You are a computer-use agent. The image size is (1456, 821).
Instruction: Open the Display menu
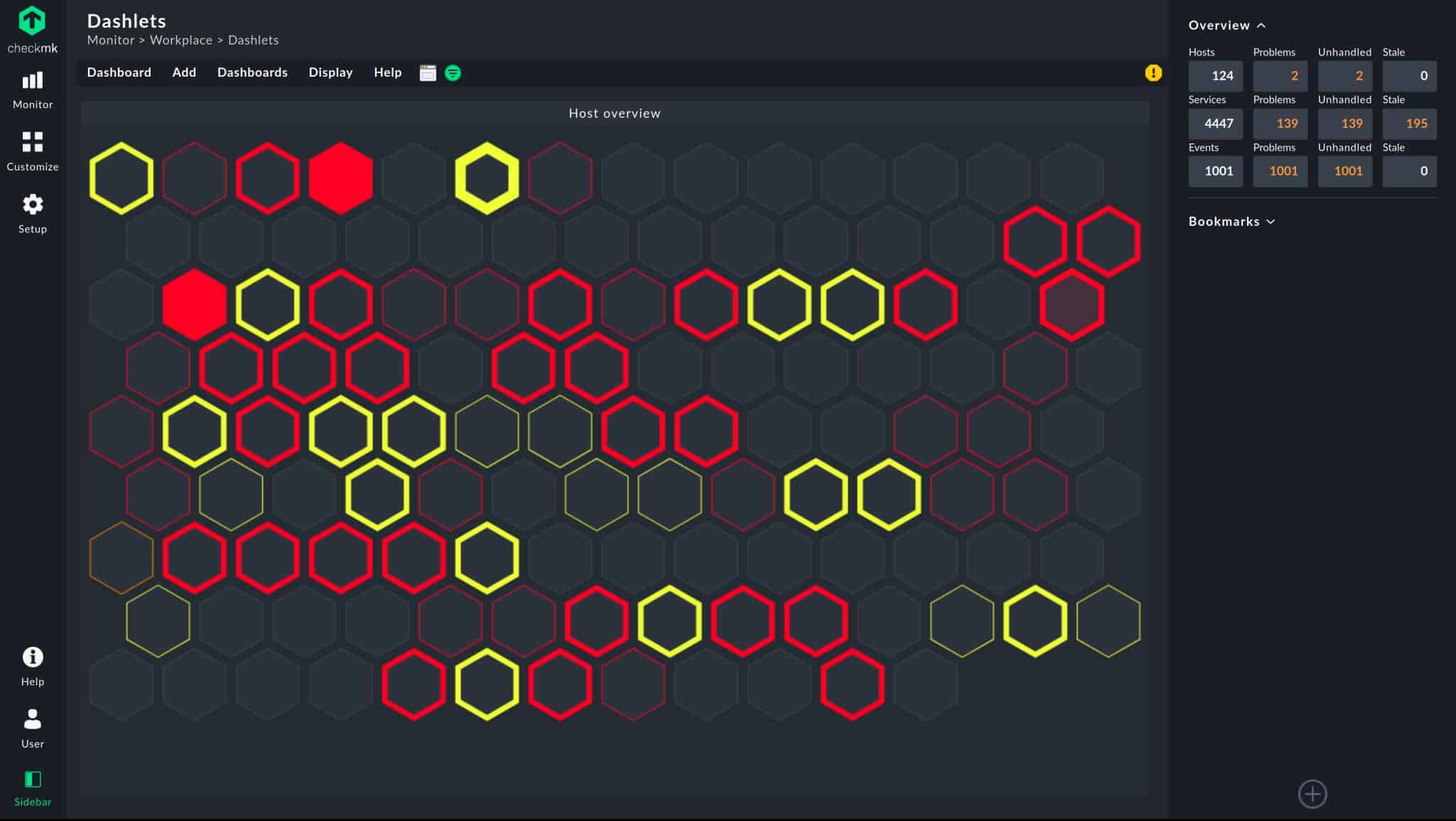330,72
